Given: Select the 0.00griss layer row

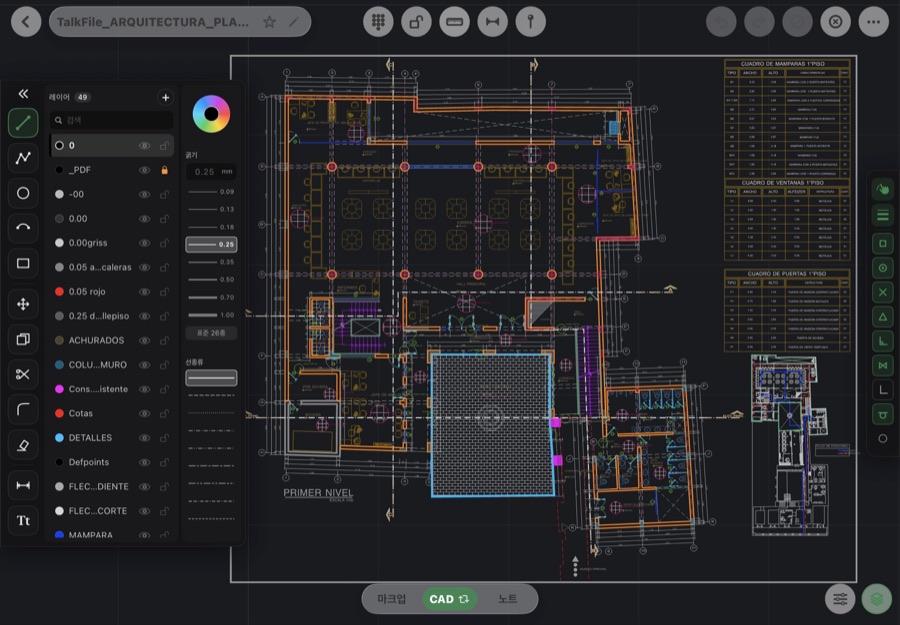Looking at the screenshot, I should pyautogui.click(x=111, y=243).
